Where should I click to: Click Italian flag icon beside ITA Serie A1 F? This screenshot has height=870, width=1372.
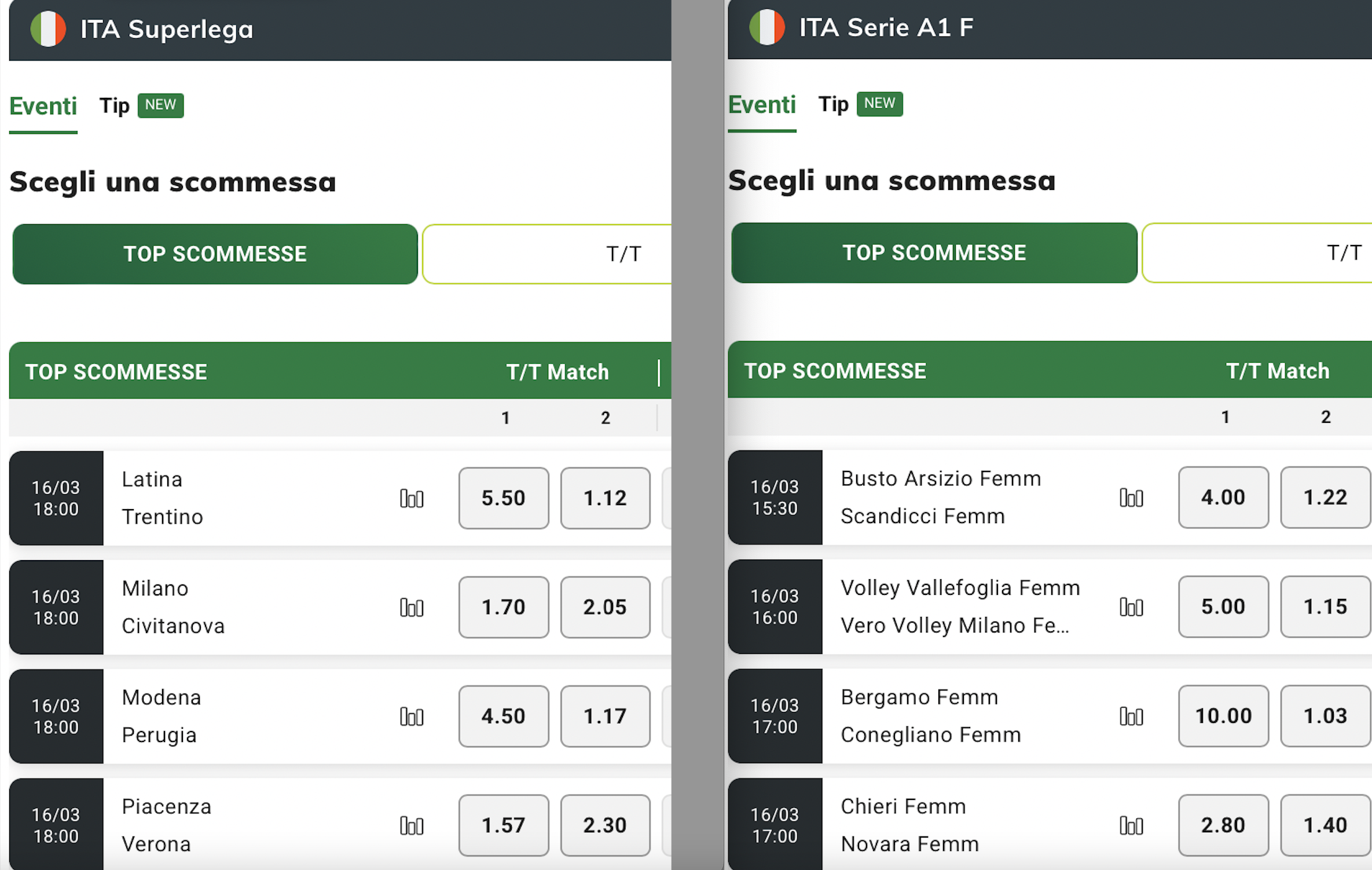click(767, 27)
